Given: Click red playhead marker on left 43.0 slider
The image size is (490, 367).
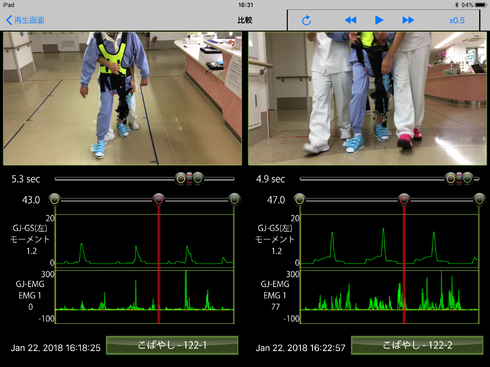Looking at the screenshot, I should (x=159, y=200).
